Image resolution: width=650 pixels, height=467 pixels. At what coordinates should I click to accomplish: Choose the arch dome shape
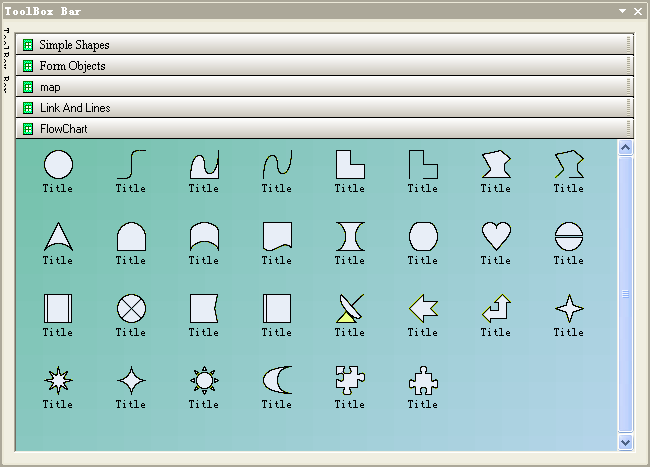point(131,237)
